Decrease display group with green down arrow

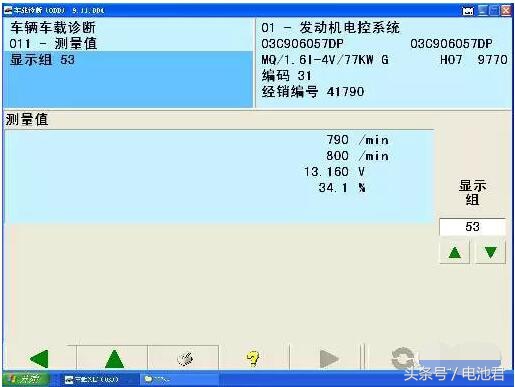(x=491, y=252)
